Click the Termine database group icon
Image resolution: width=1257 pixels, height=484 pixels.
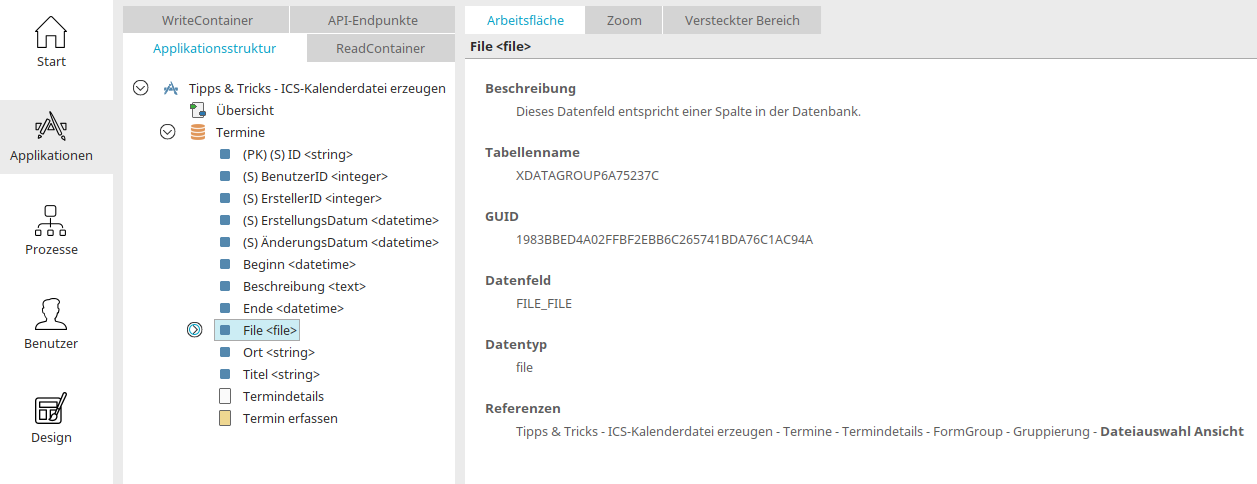(198, 132)
